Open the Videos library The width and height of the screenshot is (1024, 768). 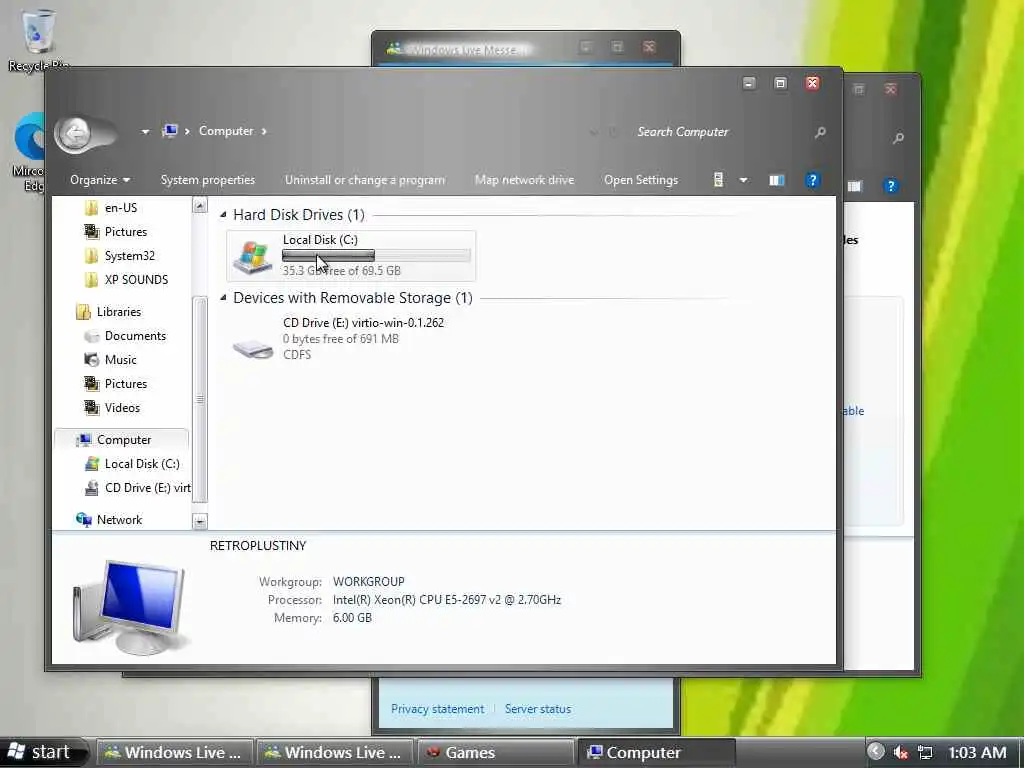[121, 408]
